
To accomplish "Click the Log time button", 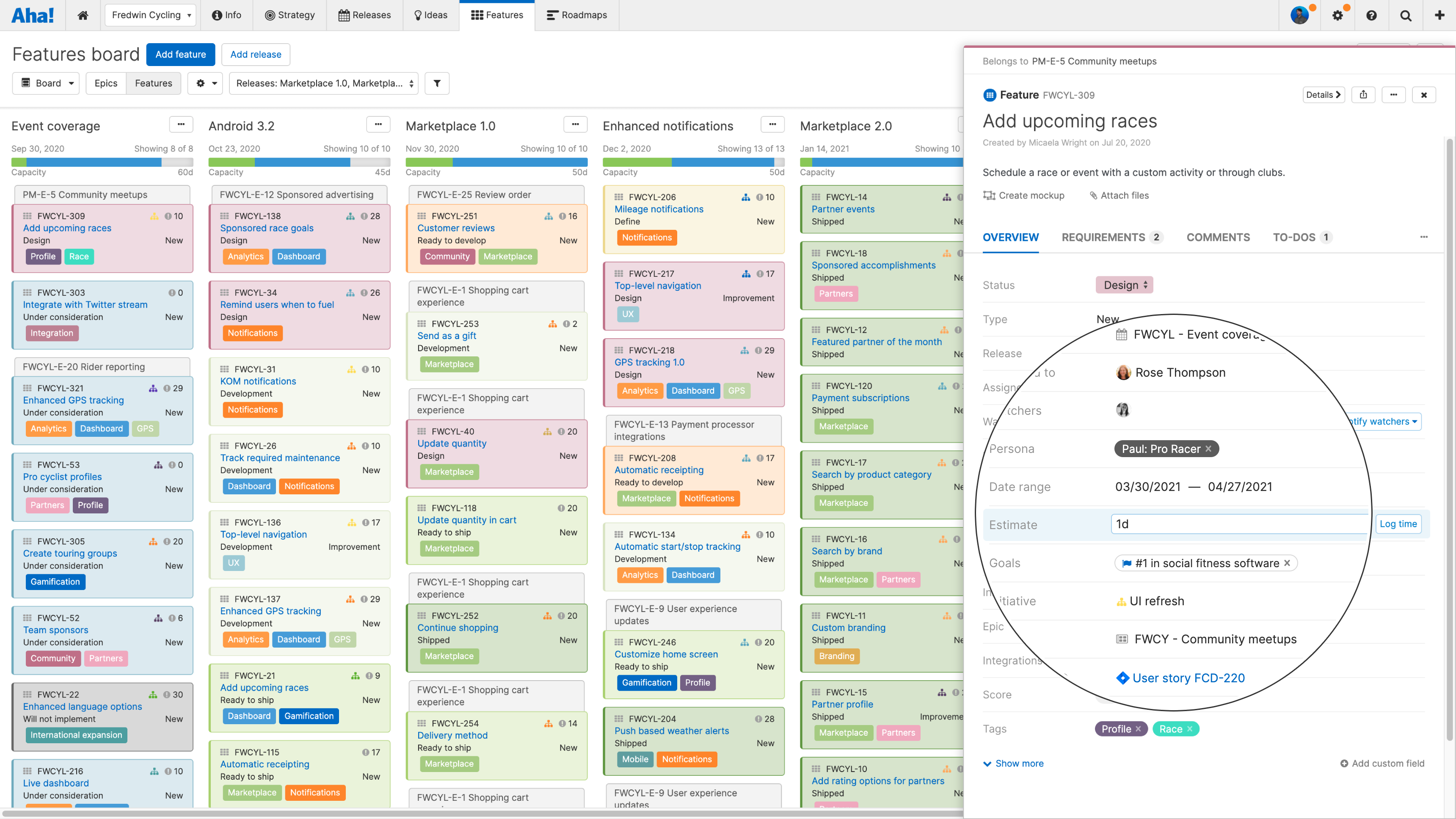I will 1398,524.
